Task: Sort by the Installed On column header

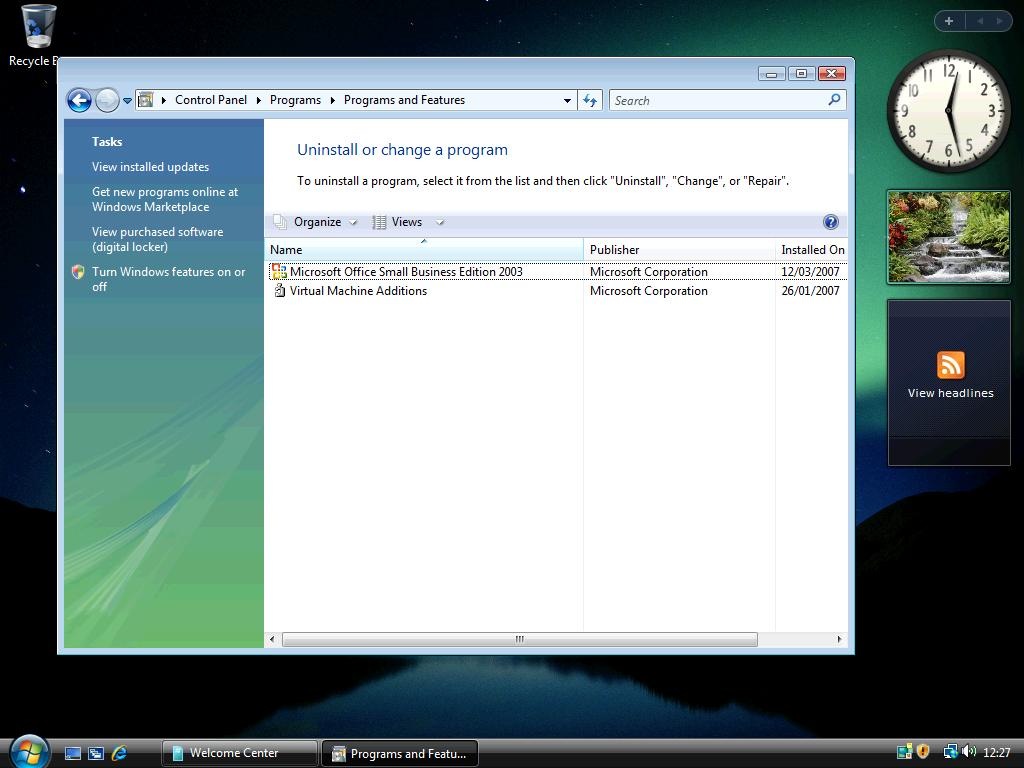Action: [x=812, y=249]
